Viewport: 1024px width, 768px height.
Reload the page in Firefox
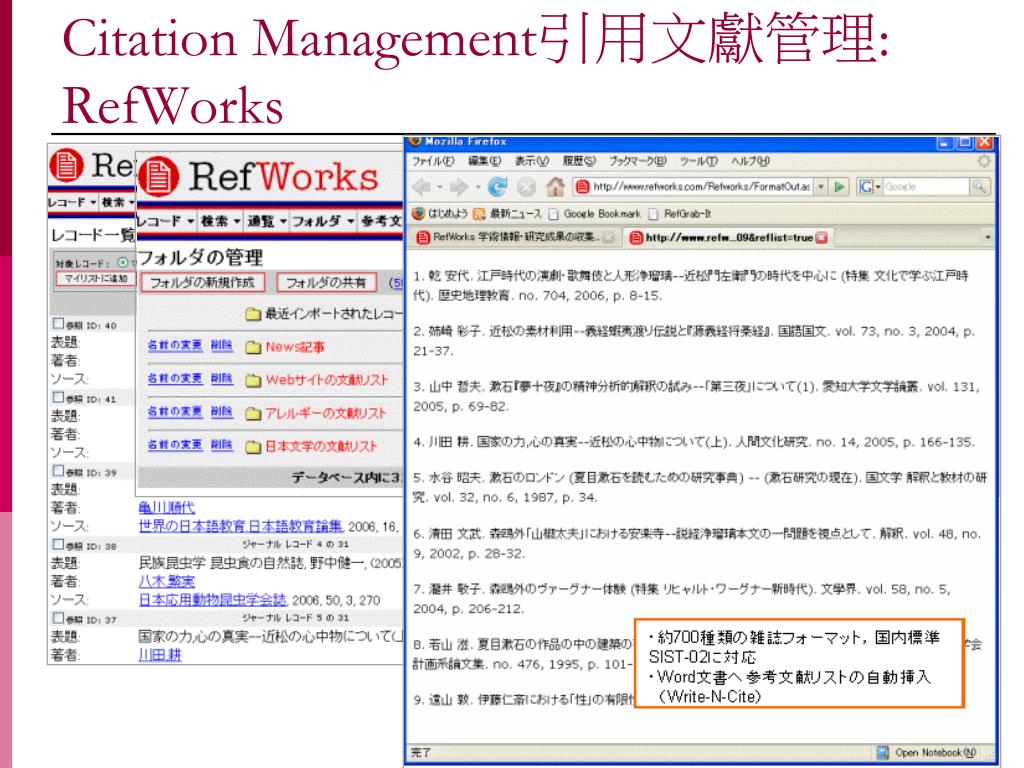tap(498, 187)
